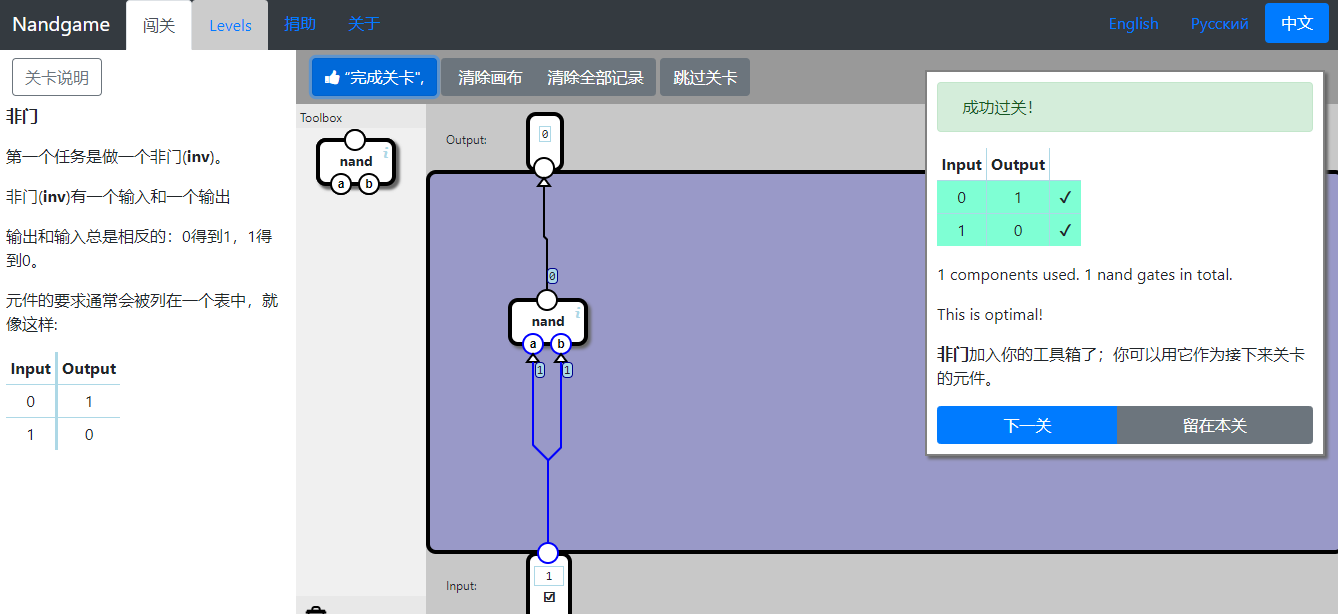
Task: Click the Output connector circle at the top
Action: pos(544,167)
